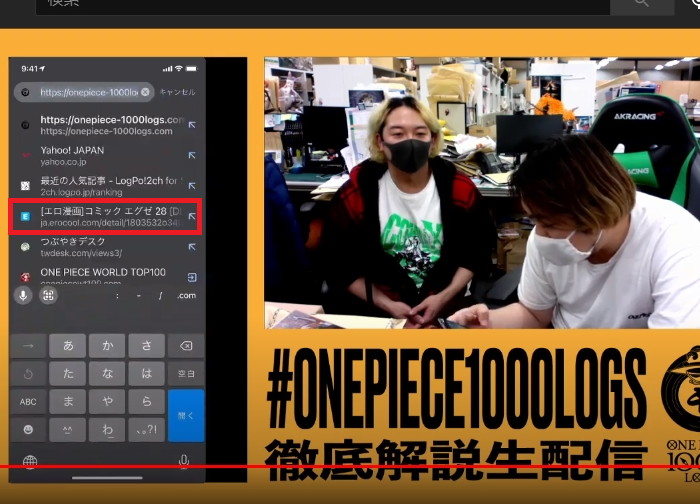Open the つぶやきデスク suggestion
The height and width of the screenshot is (504, 700).
coord(105,247)
